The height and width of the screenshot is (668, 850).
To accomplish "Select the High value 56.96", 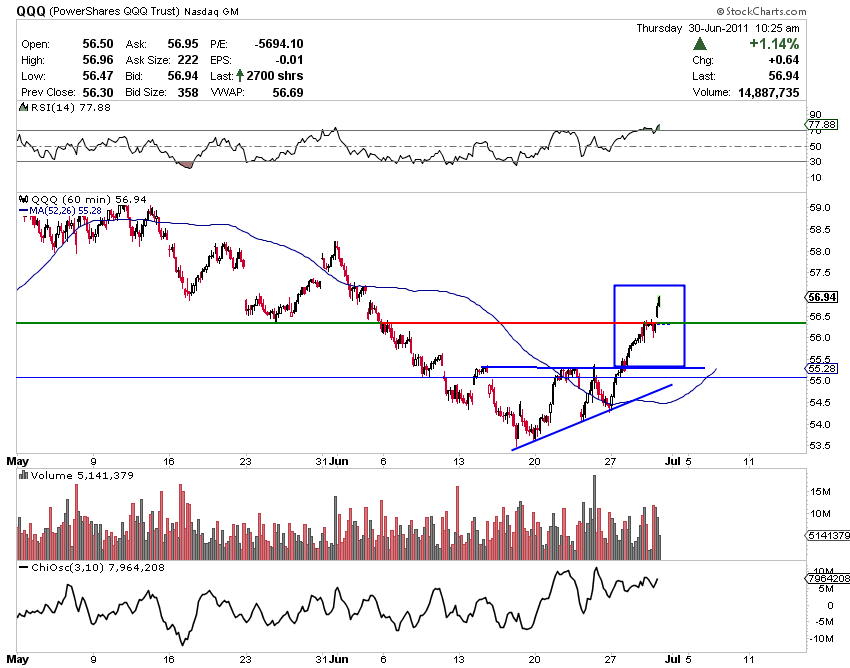I will [98, 60].
